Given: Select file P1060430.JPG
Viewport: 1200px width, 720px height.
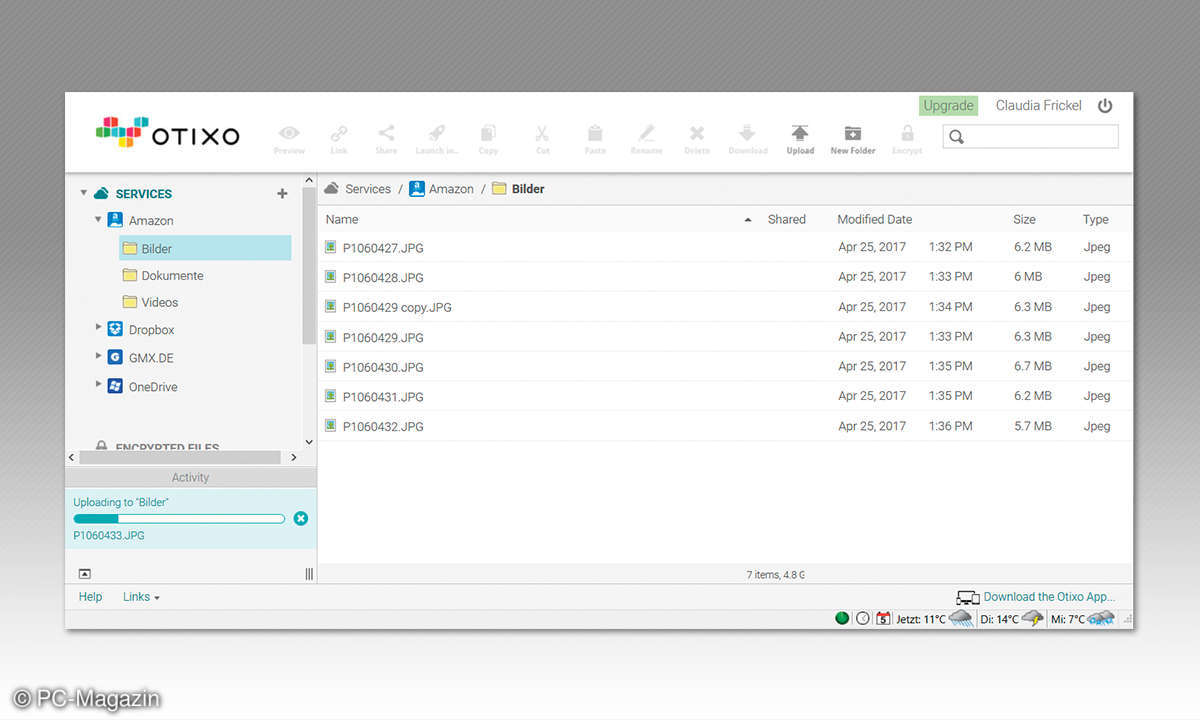Looking at the screenshot, I should (383, 367).
